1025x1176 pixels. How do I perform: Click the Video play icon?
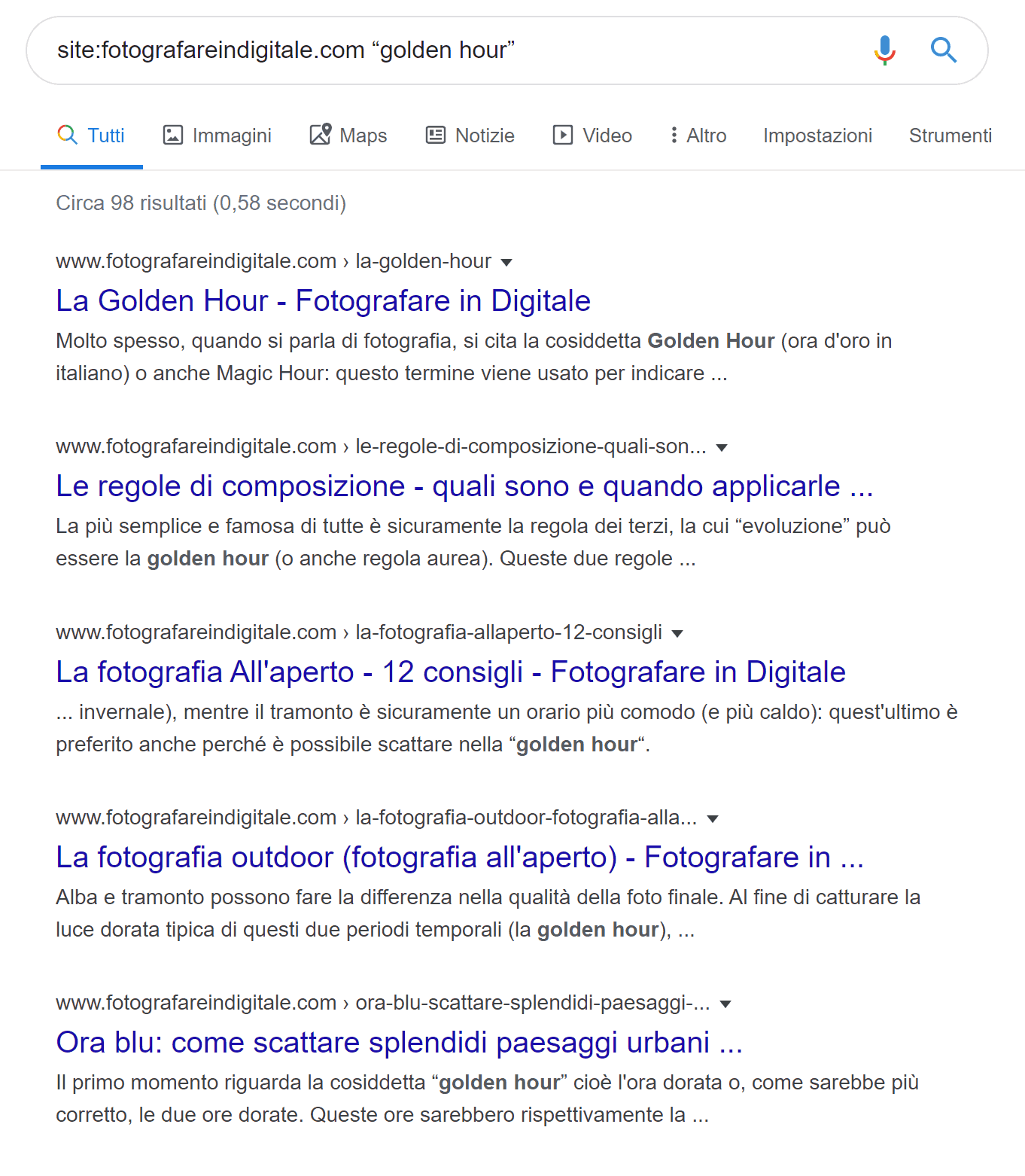pos(563,136)
